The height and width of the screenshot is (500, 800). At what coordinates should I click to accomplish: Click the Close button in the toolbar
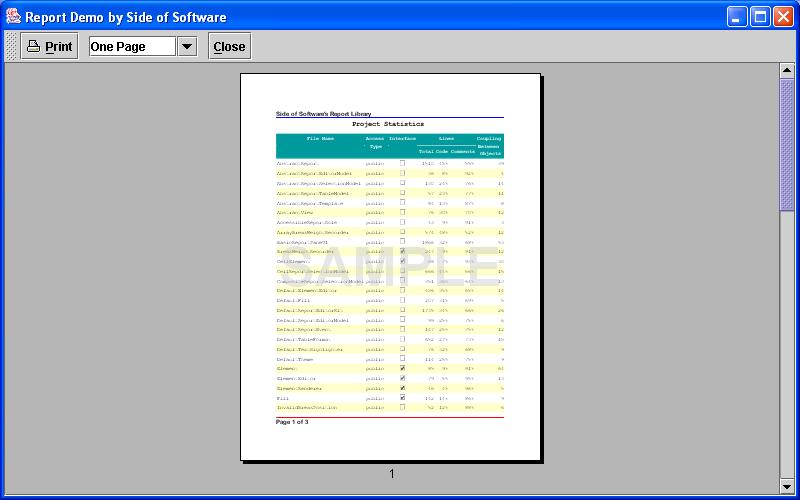click(230, 46)
